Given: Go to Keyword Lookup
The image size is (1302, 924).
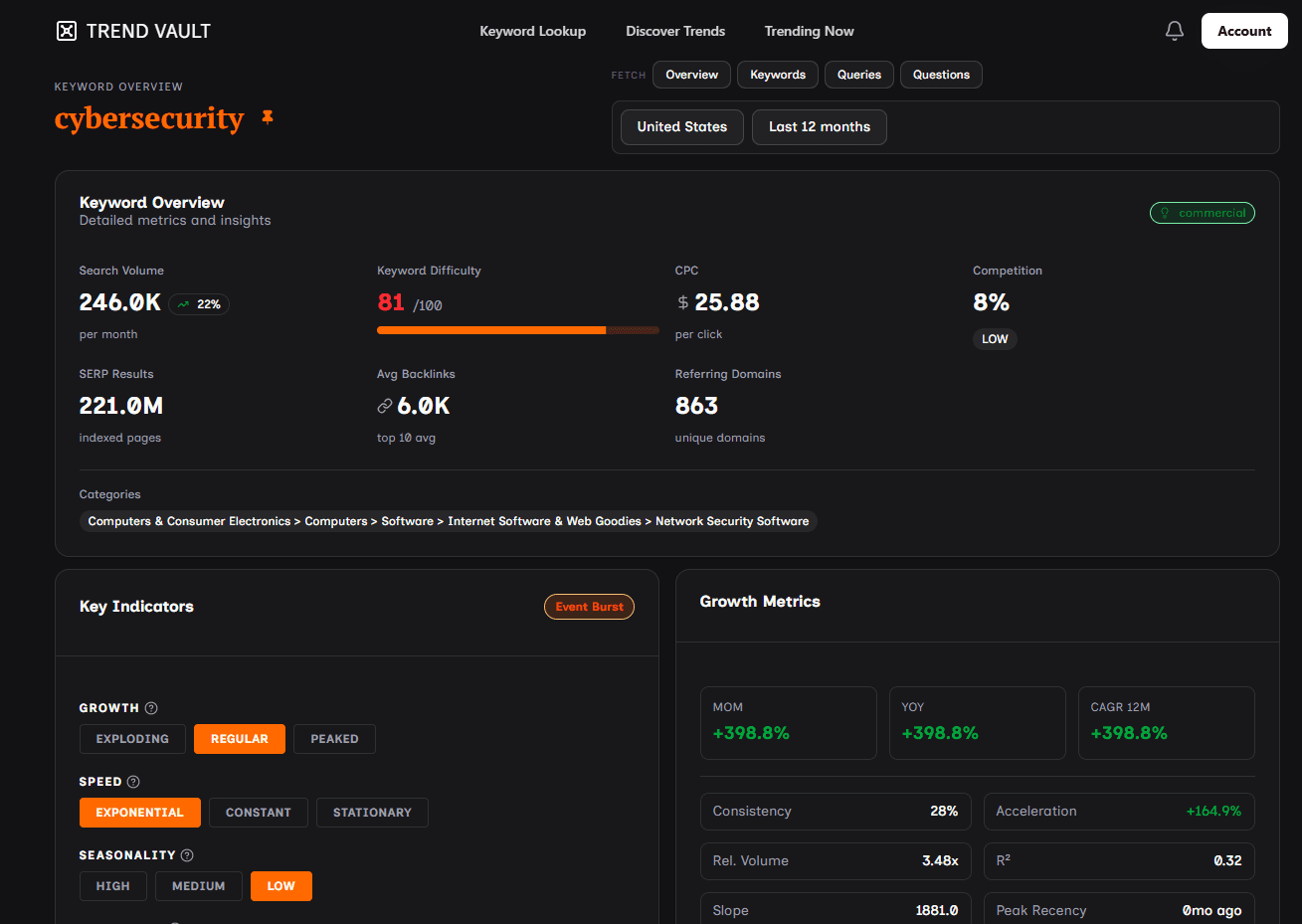Looking at the screenshot, I should (x=533, y=31).
